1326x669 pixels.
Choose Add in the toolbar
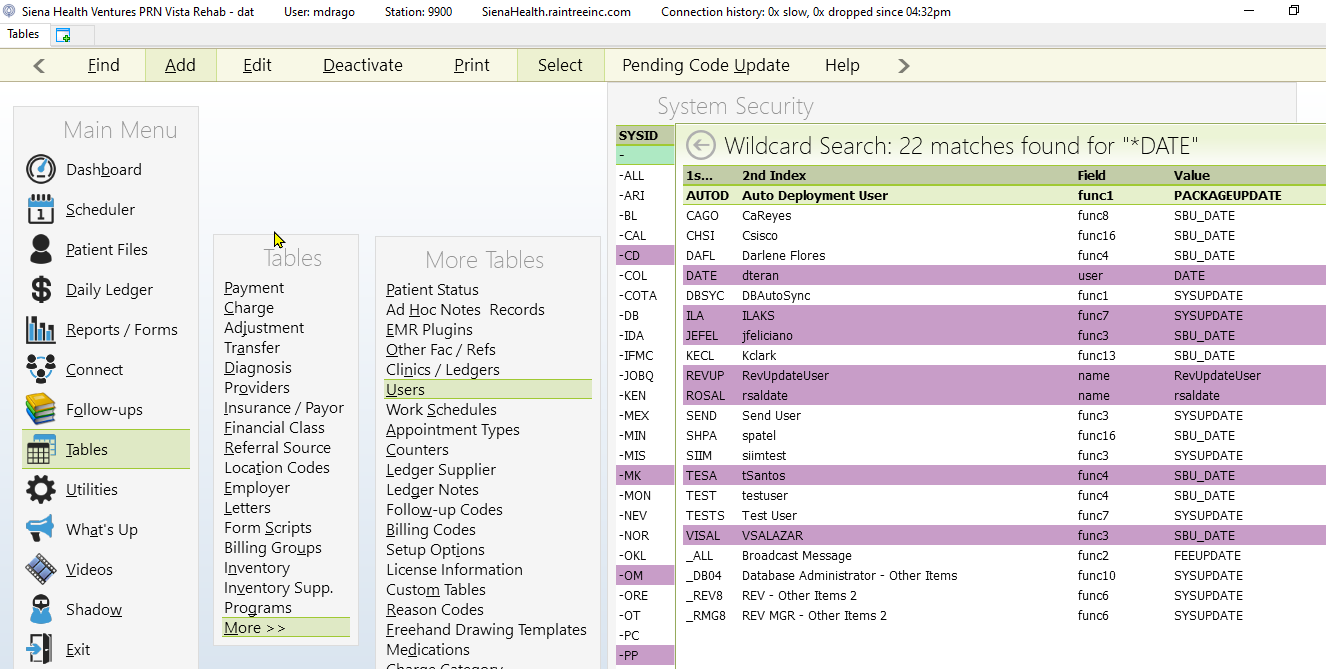click(181, 65)
